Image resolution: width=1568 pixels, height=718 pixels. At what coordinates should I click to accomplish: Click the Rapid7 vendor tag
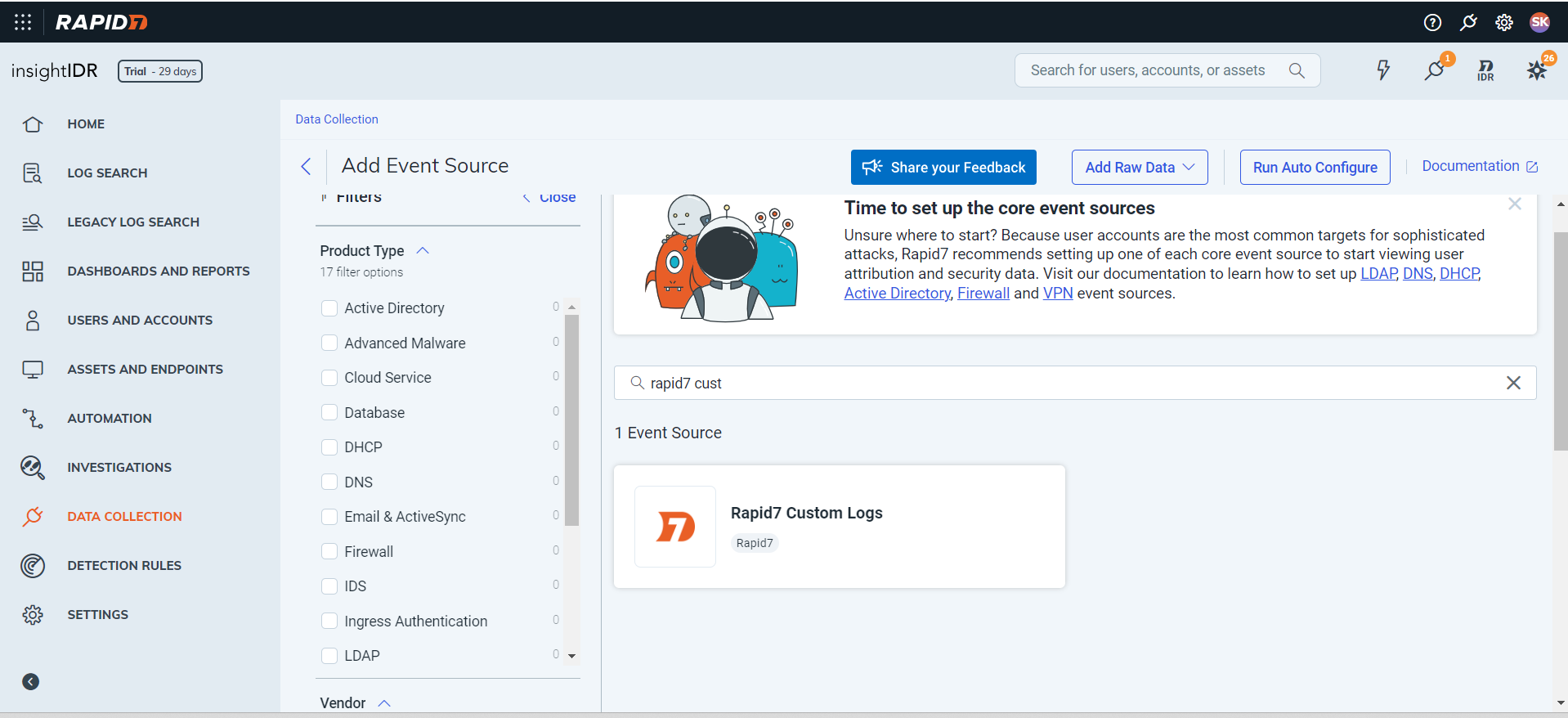coord(755,543)
